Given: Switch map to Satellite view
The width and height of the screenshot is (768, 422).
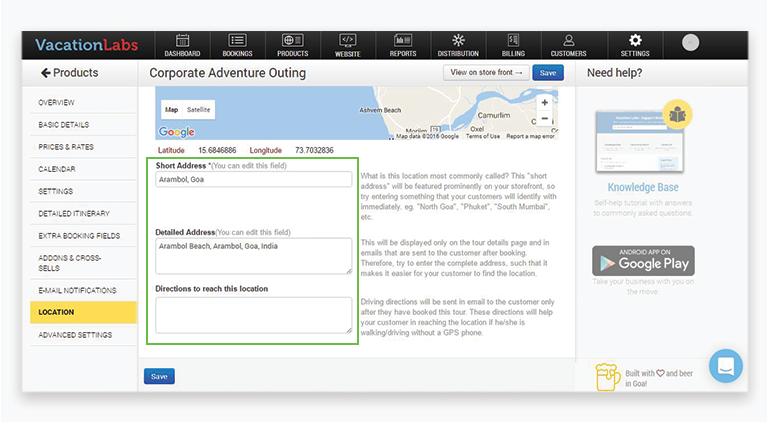Looking at the screenshot, I should [x=199, y=109].
